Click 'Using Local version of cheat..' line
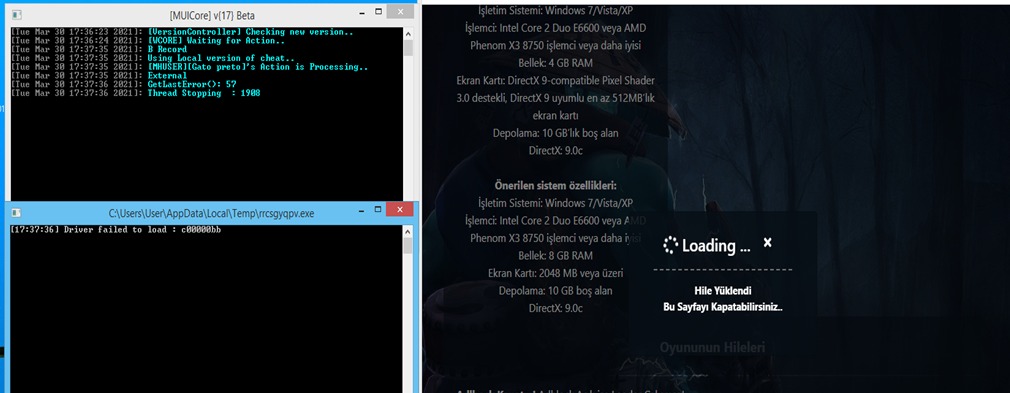The image size is (1010, 393). coord(153,58)
